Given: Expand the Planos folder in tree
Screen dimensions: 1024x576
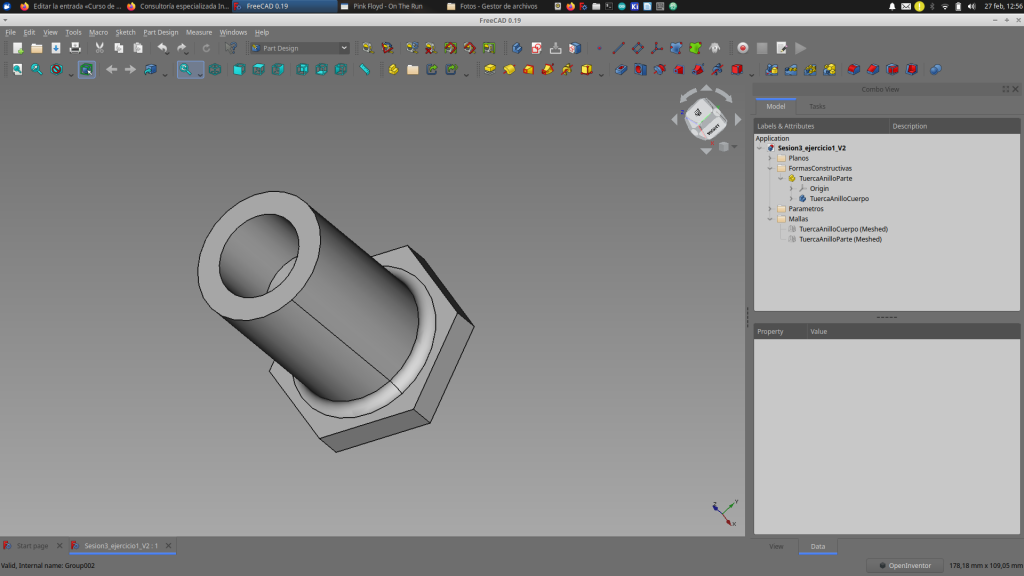Looking at the screenshot, I should (x=769, y=158).
